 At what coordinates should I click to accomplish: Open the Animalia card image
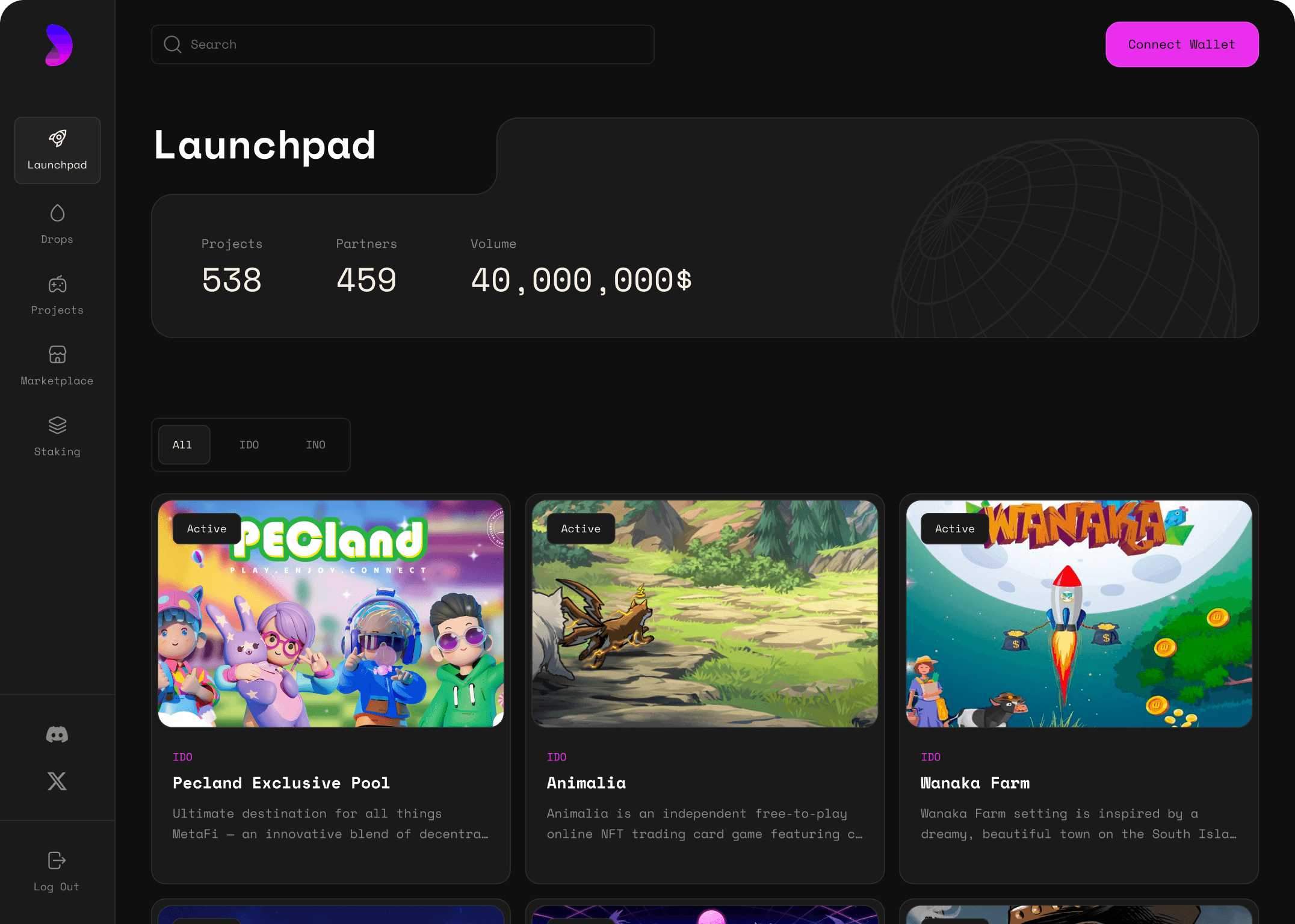(705, 614)
